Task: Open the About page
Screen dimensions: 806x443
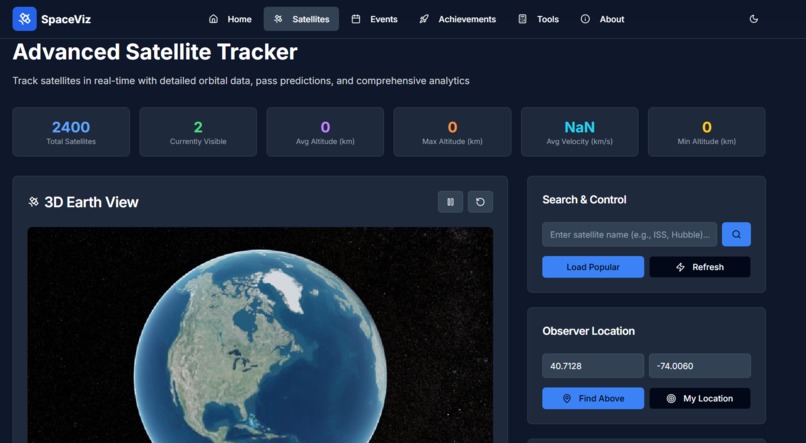Action: [x=602, y=19]
